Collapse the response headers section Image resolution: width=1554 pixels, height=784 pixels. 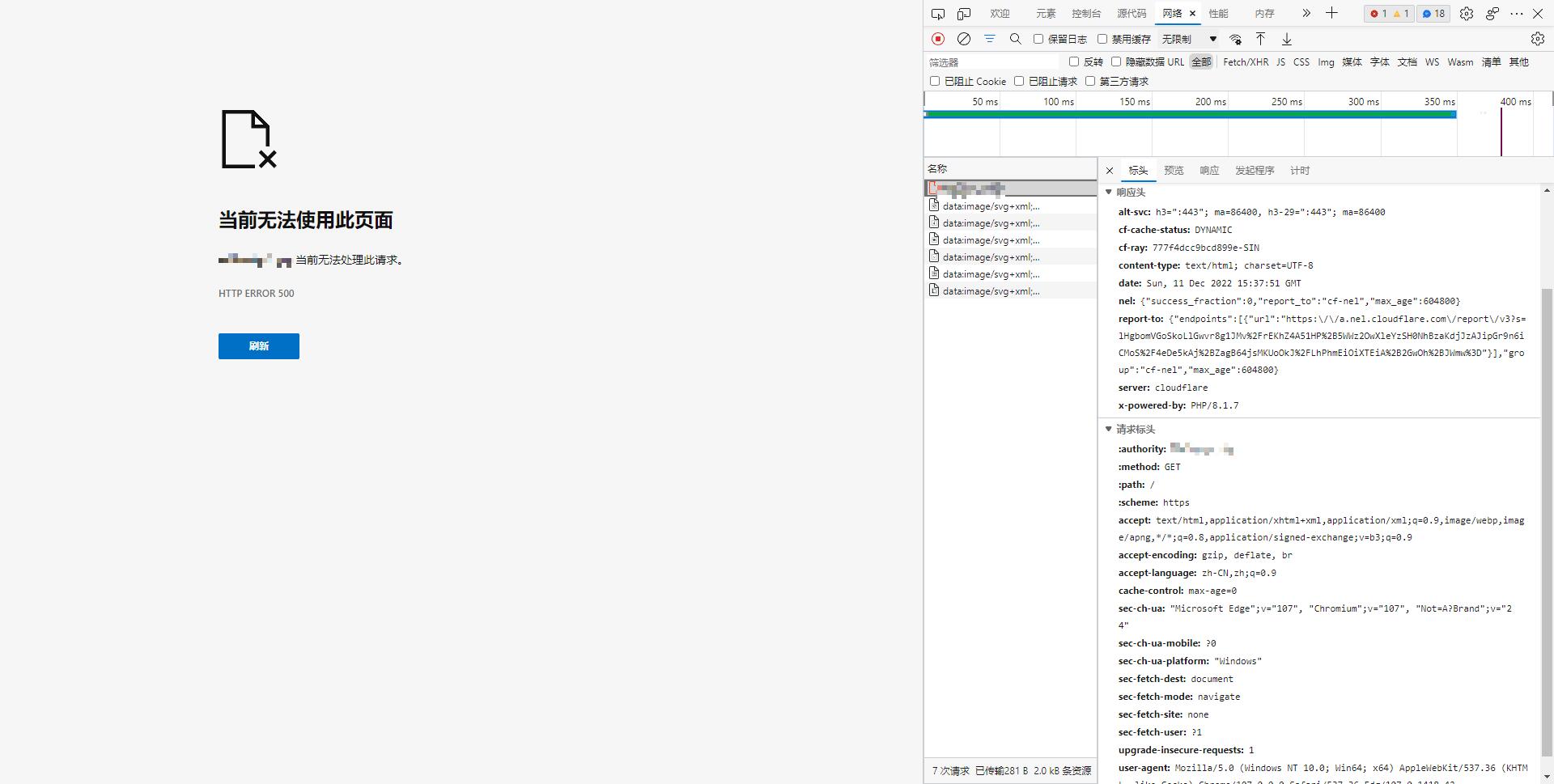pos(1109,193)
